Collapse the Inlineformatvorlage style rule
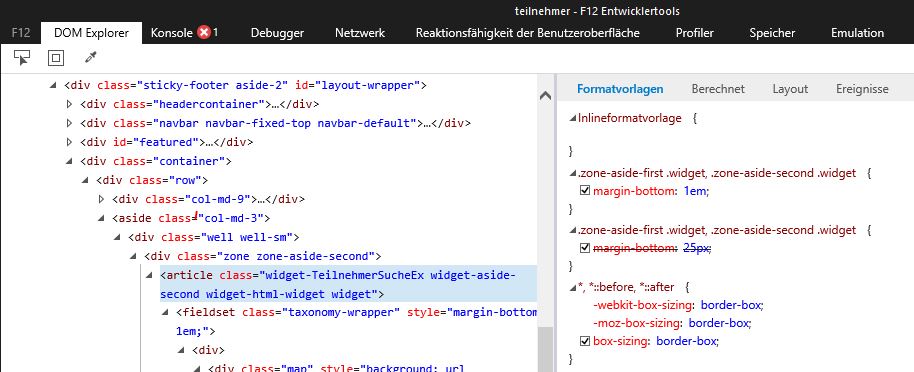This screenshot has height=372, width=914. 572,118
